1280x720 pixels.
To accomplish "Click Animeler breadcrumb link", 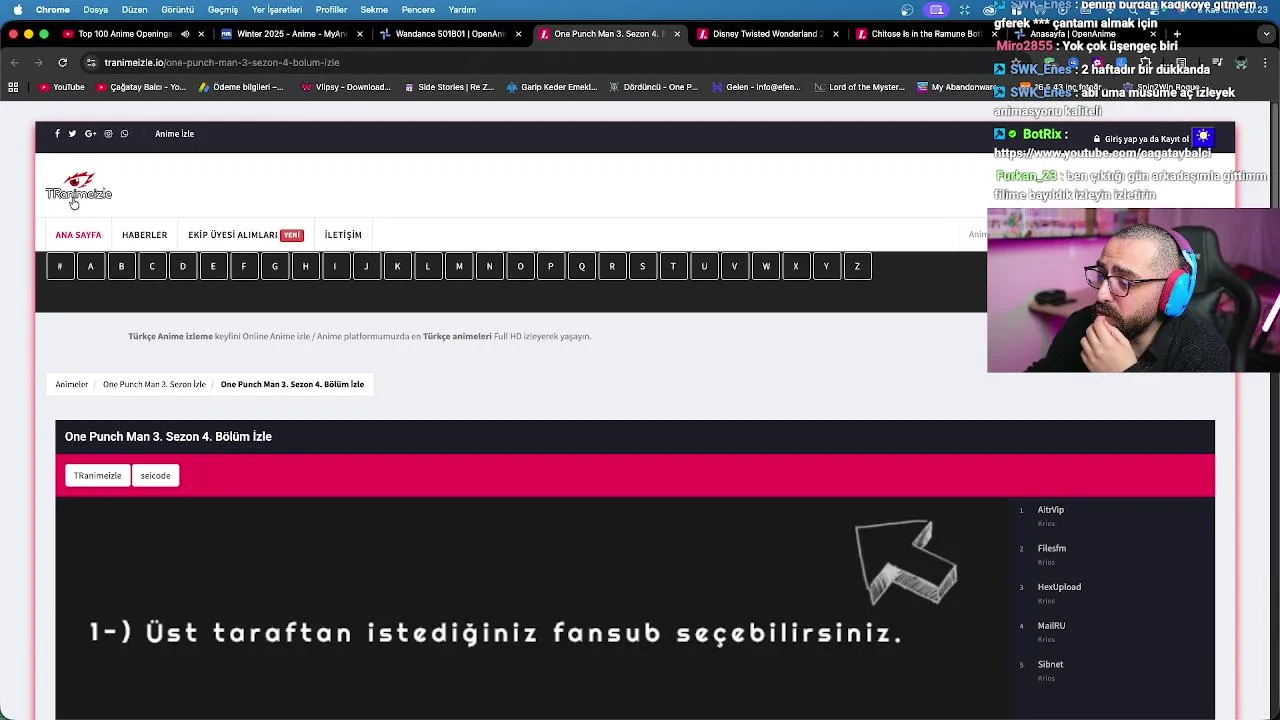I will click(x=72, y=384).
